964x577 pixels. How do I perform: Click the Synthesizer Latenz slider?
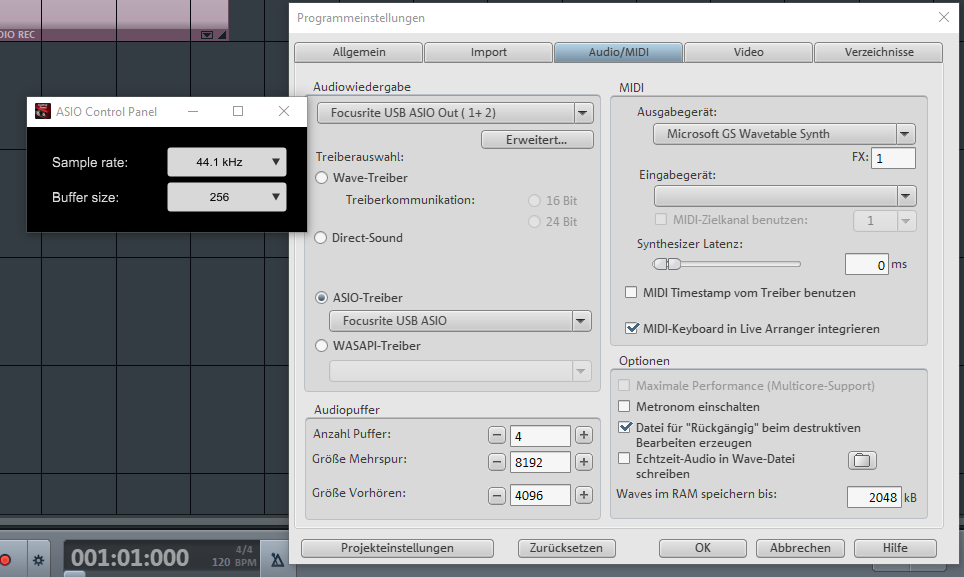pyautogui.click(x=727, y=264)
